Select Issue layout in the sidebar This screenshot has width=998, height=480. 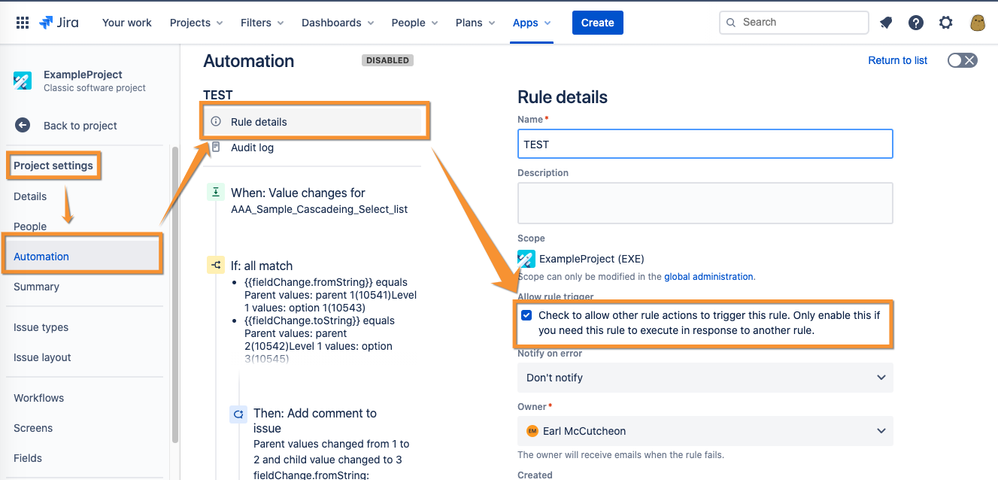pyautogui.click(x=42, y=357)
